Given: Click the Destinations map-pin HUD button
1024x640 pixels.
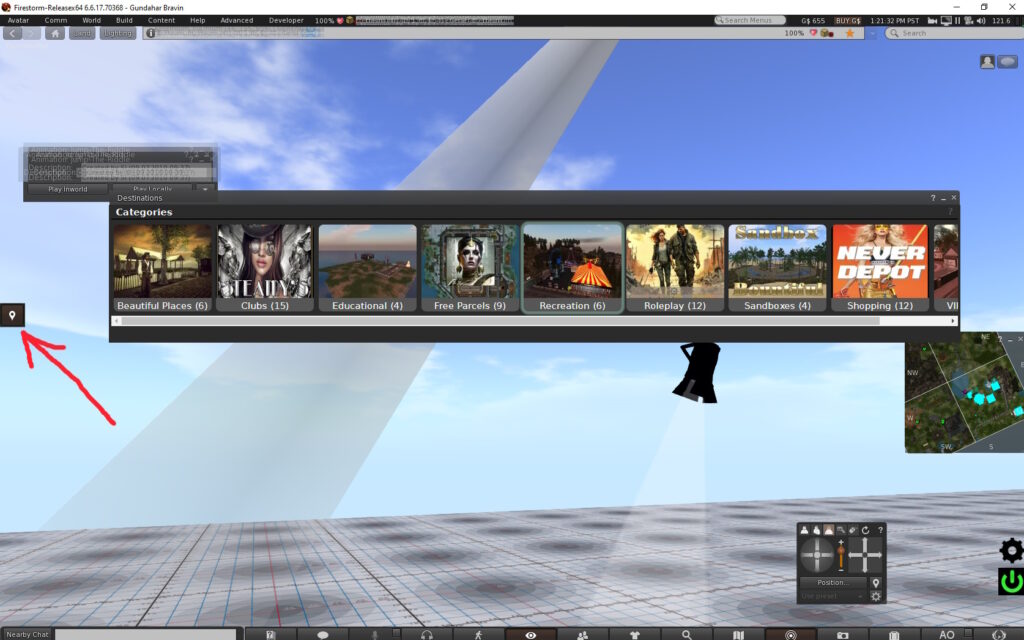Looking at the screenshot, I should tap(13, 315).
